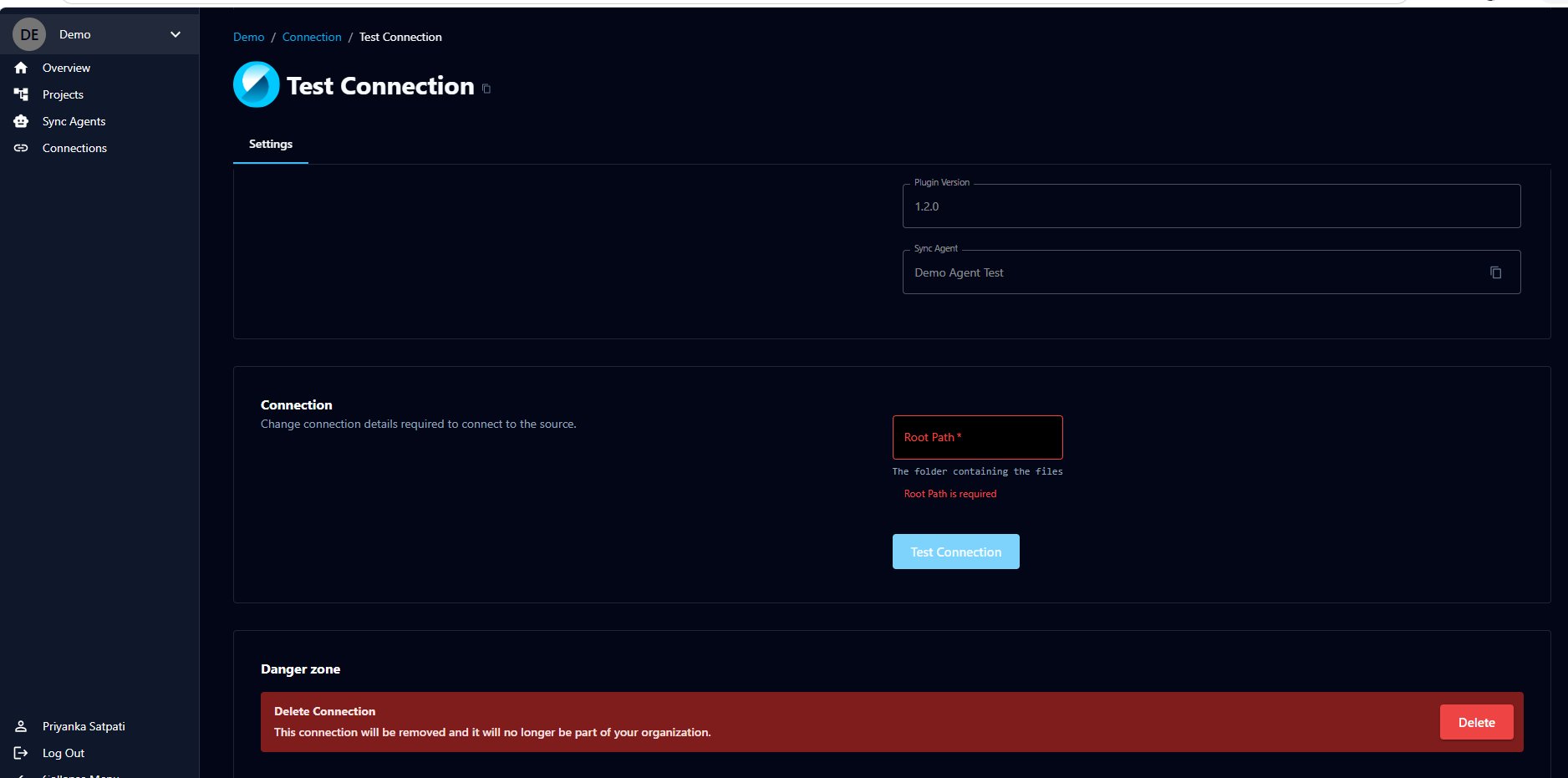Screen dimensions: 1568x778
Task: Copy the Test Connection title with copy icon
Action: 486,89
